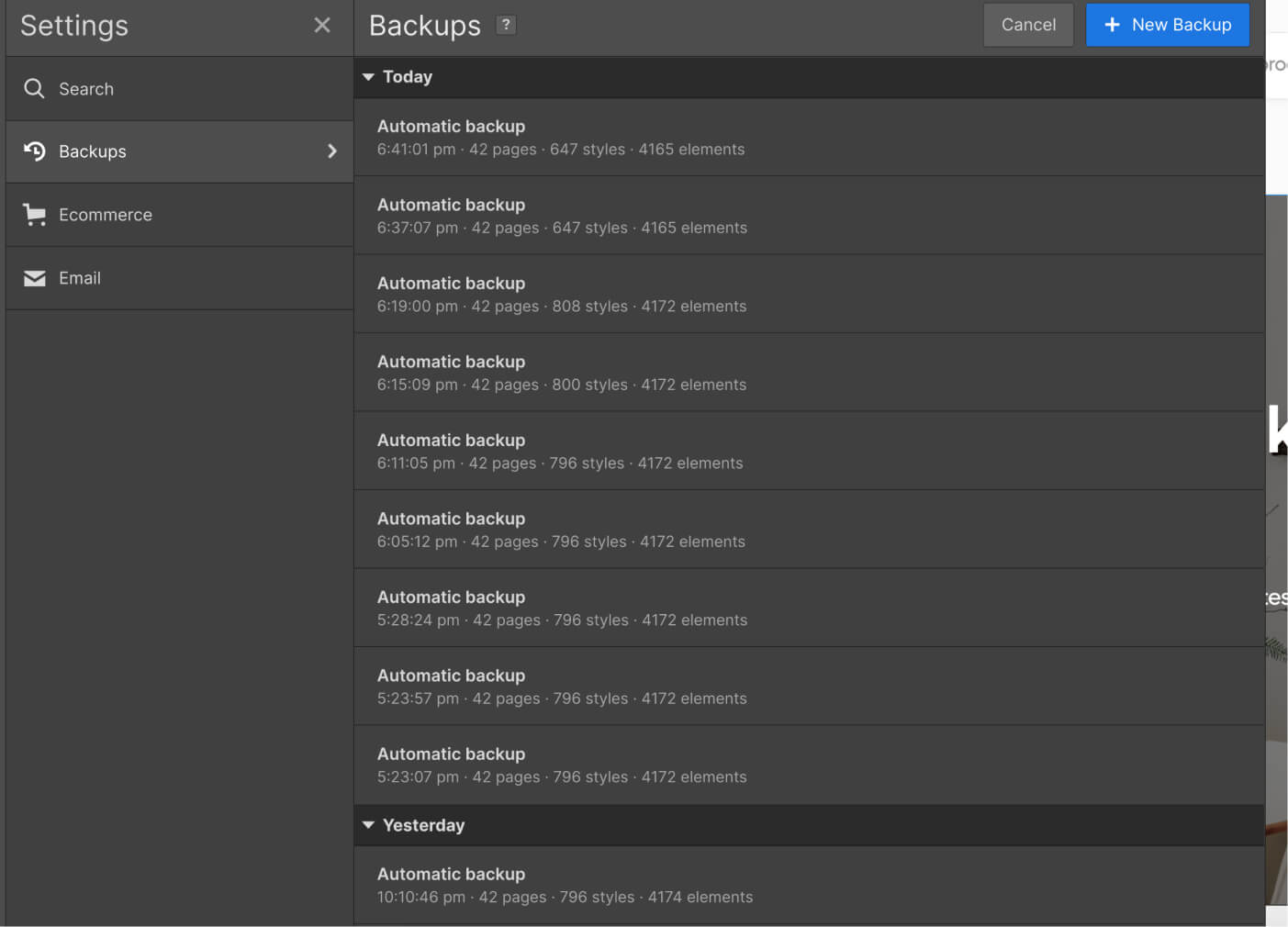Click the Cancel button
Image resolution: width=1288 pixels, height=927 pixels.
pyautogui.click(x=1028, y=25)
